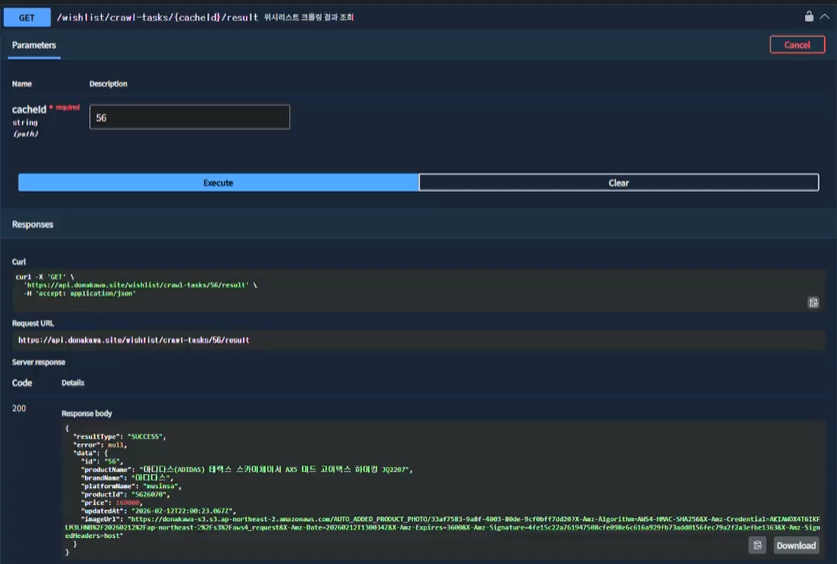
Task: Click the 200 response code
Action: [x=19, y=408]
